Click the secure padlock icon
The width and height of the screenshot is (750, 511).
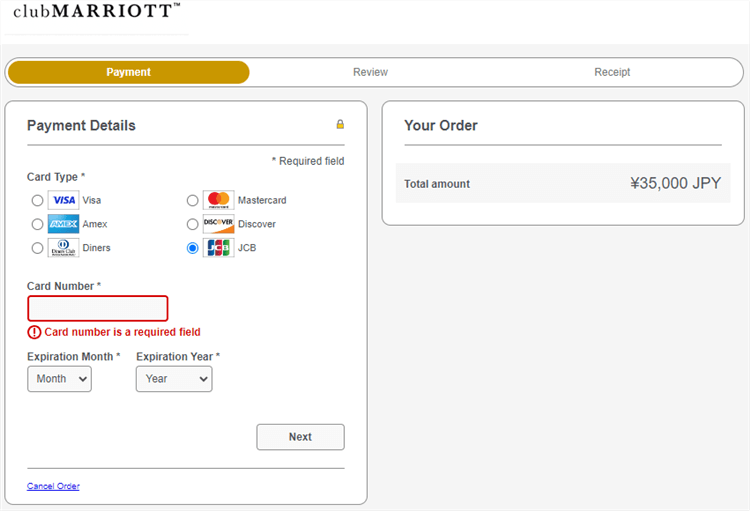point(340,125)
